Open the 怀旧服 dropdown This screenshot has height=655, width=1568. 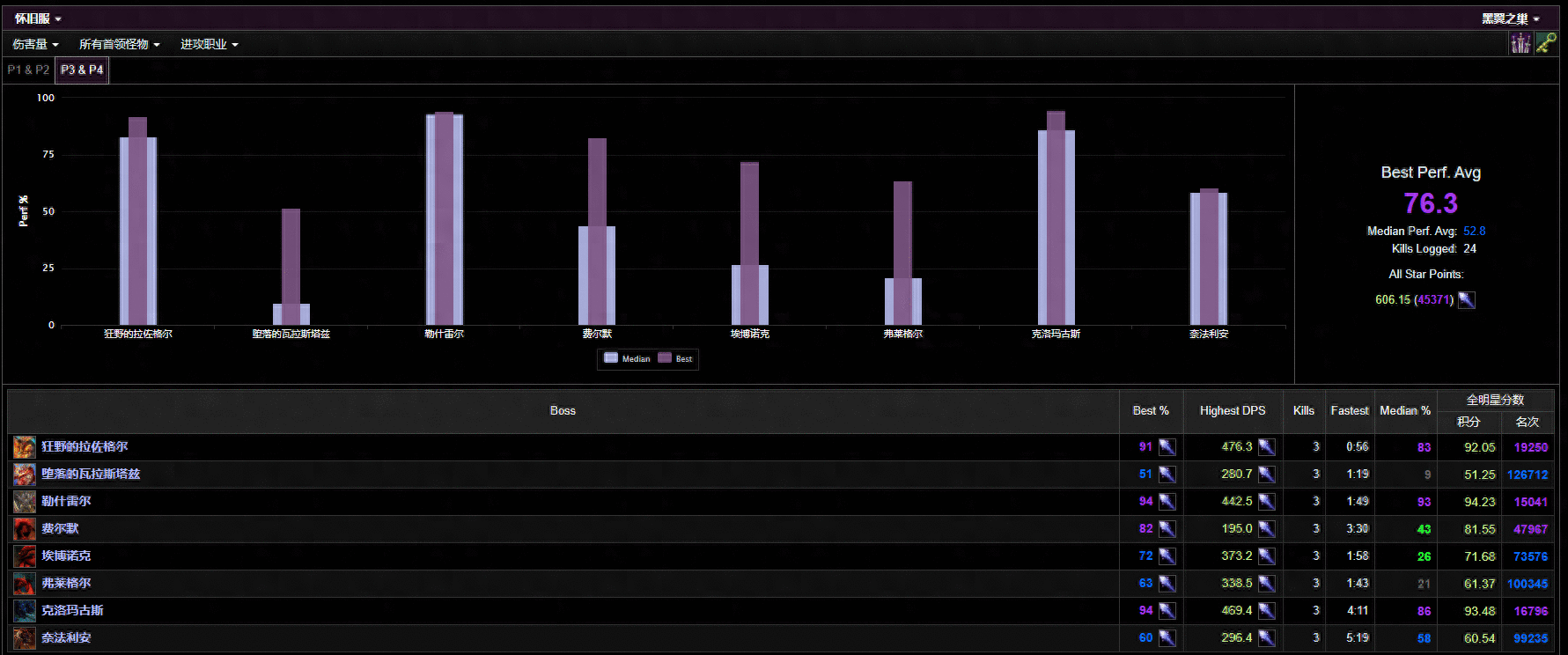click(x=38, y=18)
